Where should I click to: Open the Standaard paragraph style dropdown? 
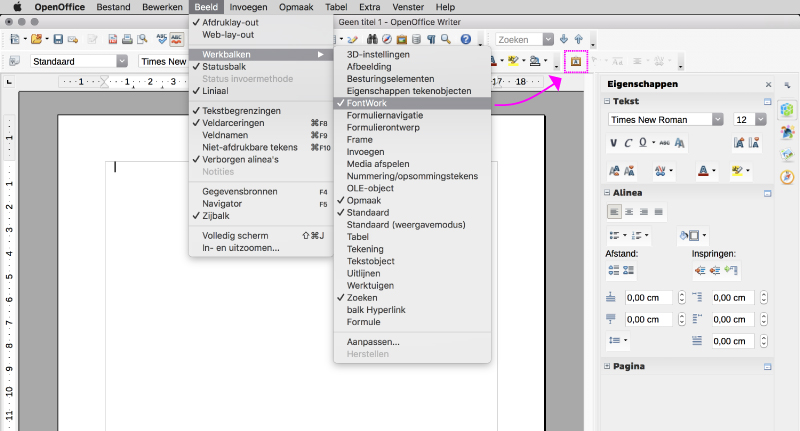[122, 61]
